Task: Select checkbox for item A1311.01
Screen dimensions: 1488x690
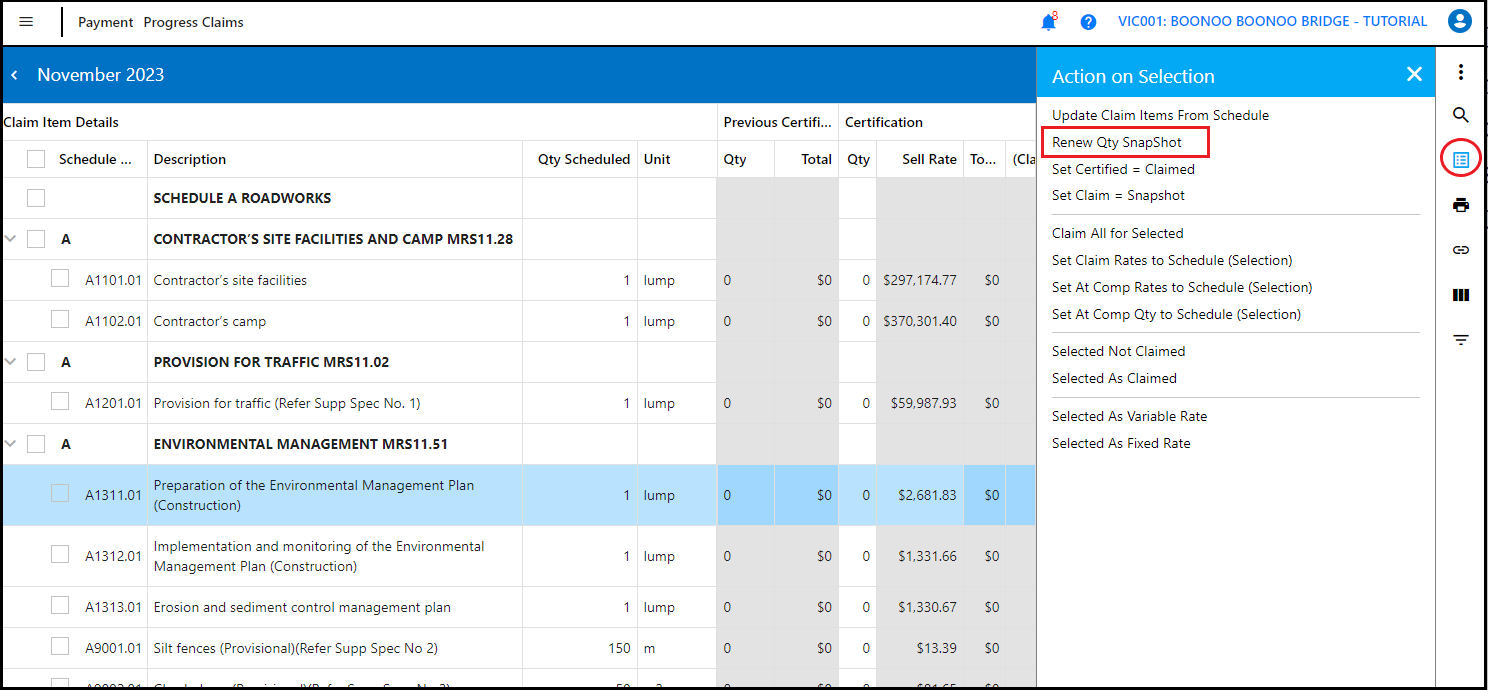Action: pos(60,493)
